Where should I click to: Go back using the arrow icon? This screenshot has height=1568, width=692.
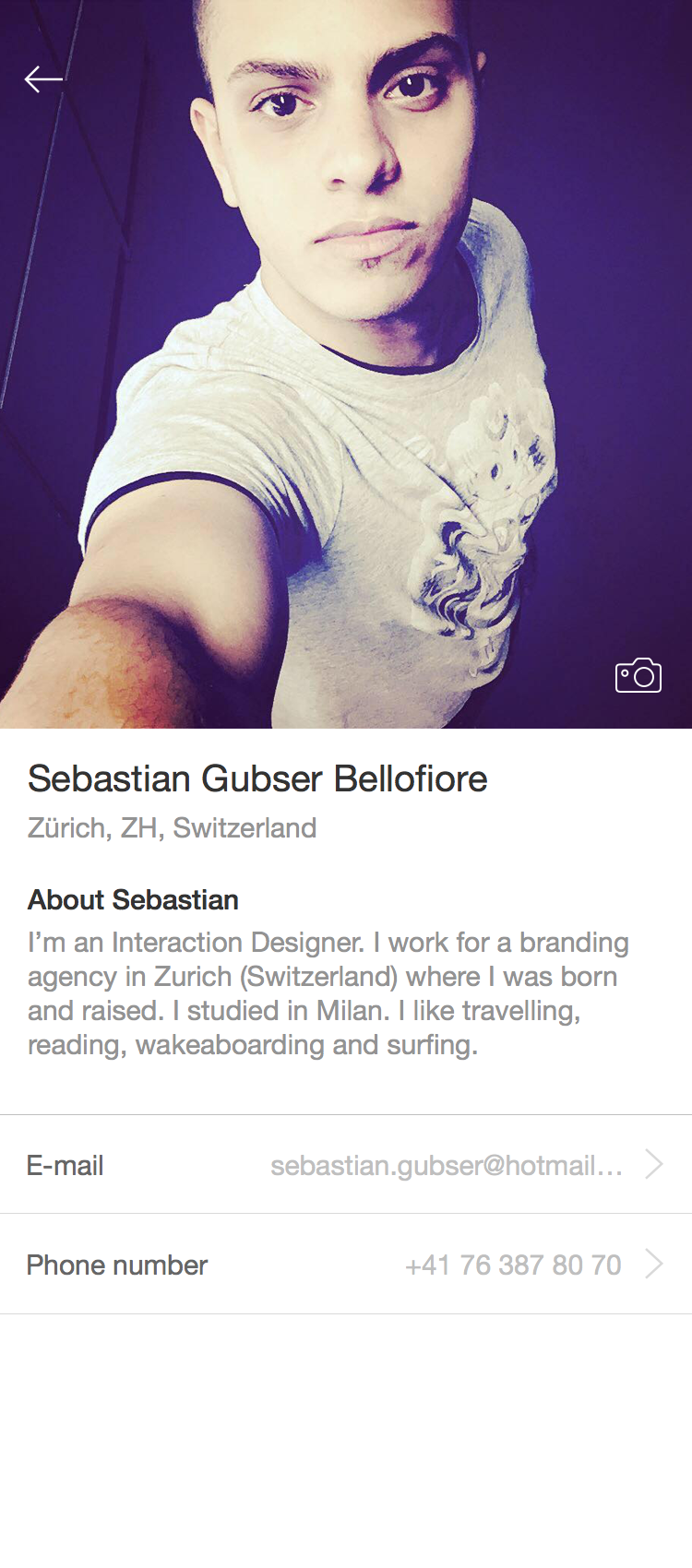[x=43, y=79]
